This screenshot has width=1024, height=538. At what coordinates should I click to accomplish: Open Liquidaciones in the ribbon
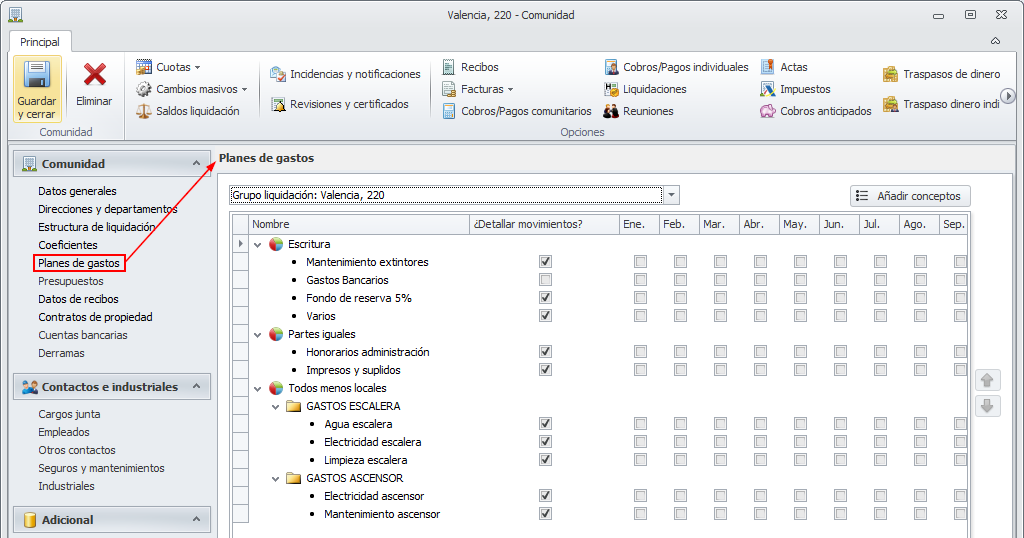click(x=654, y=89)
